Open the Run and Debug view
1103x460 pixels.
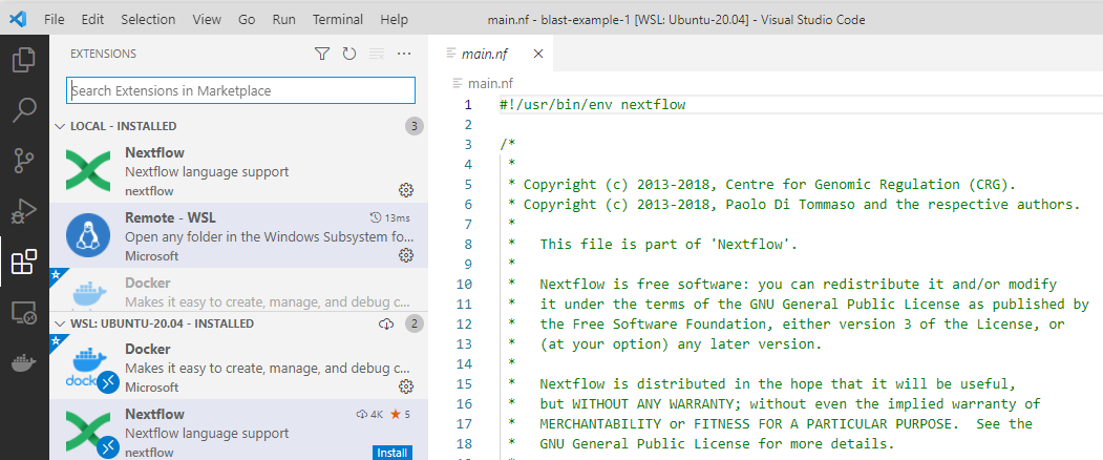click(23, 211)
